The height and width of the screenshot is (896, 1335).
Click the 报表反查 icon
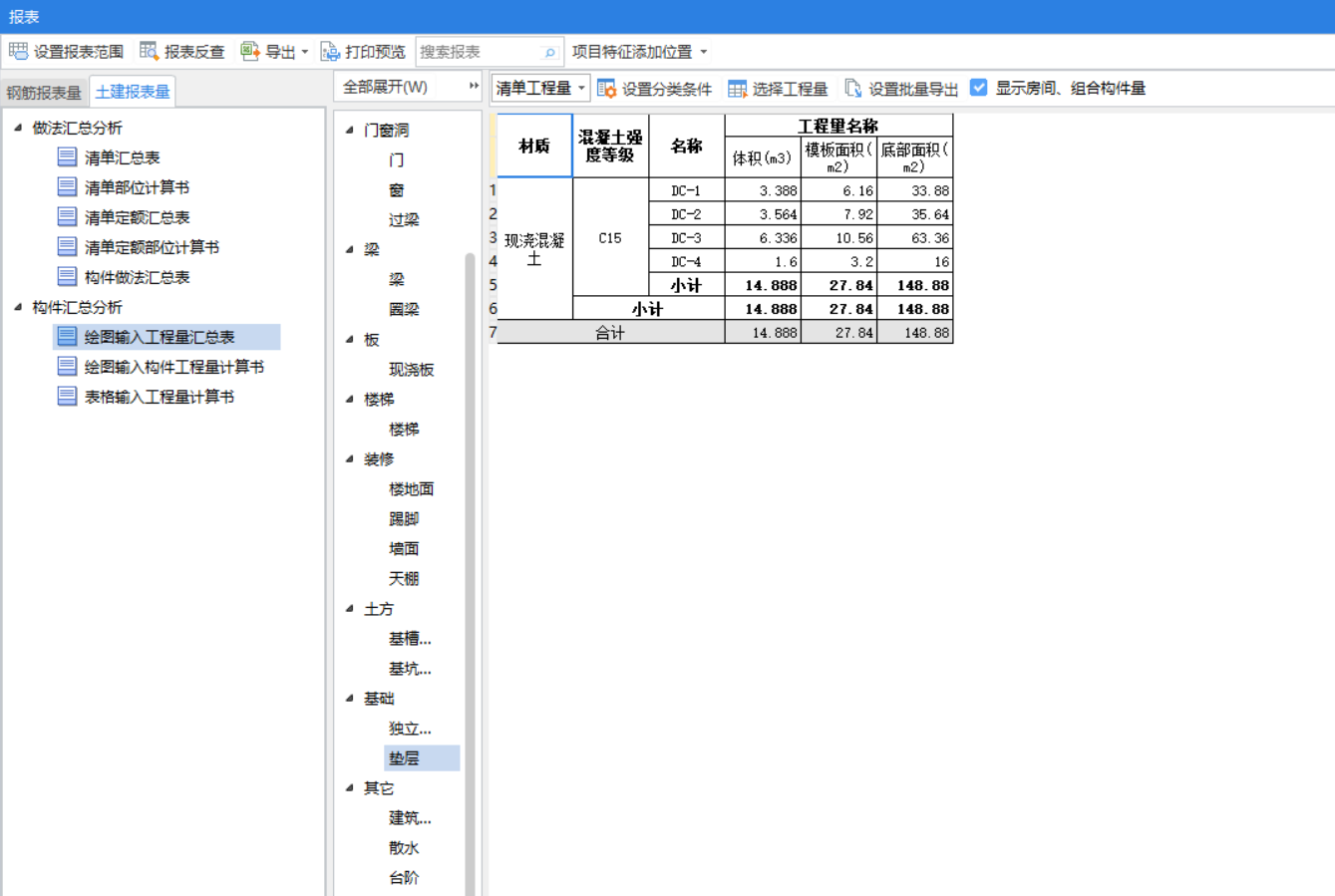[150, 51]
